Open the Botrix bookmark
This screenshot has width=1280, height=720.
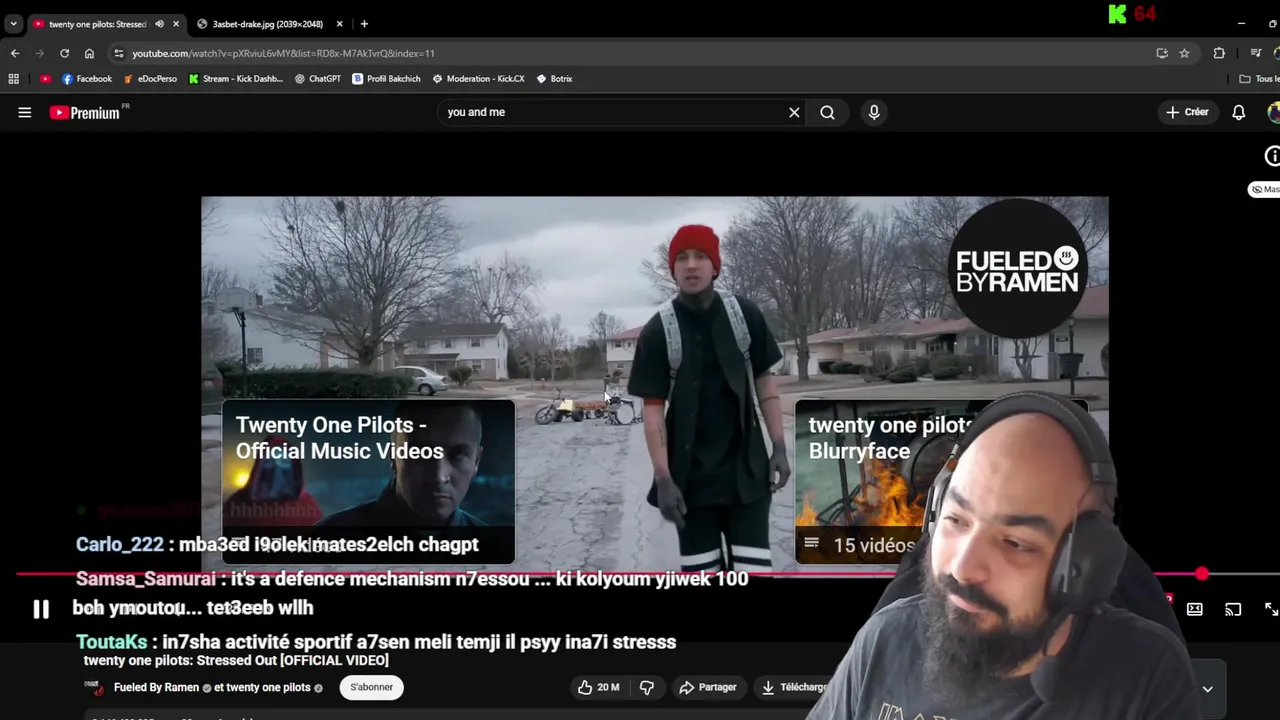point(554,79)
